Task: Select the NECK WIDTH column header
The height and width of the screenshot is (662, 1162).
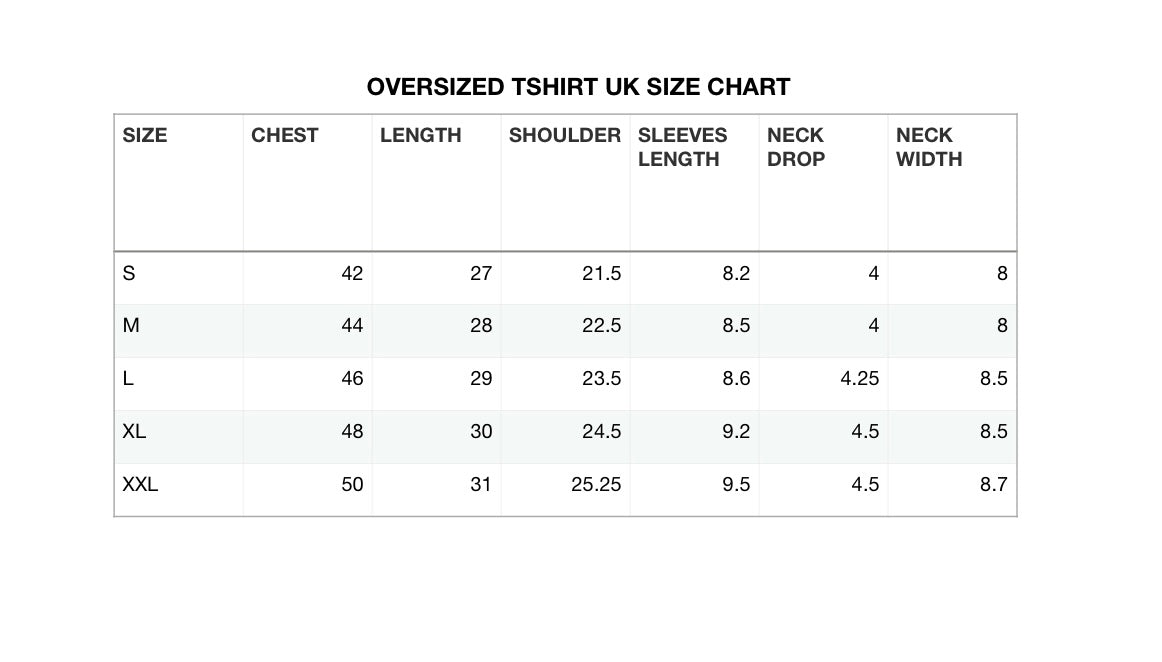Action: click(929, 147)
